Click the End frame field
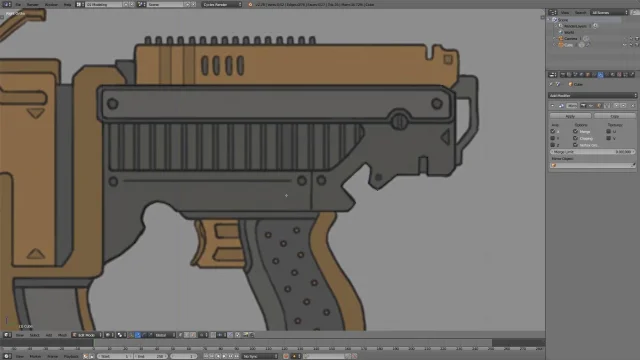Viewport: 640px width, 360px height. (x=150, y=356)
